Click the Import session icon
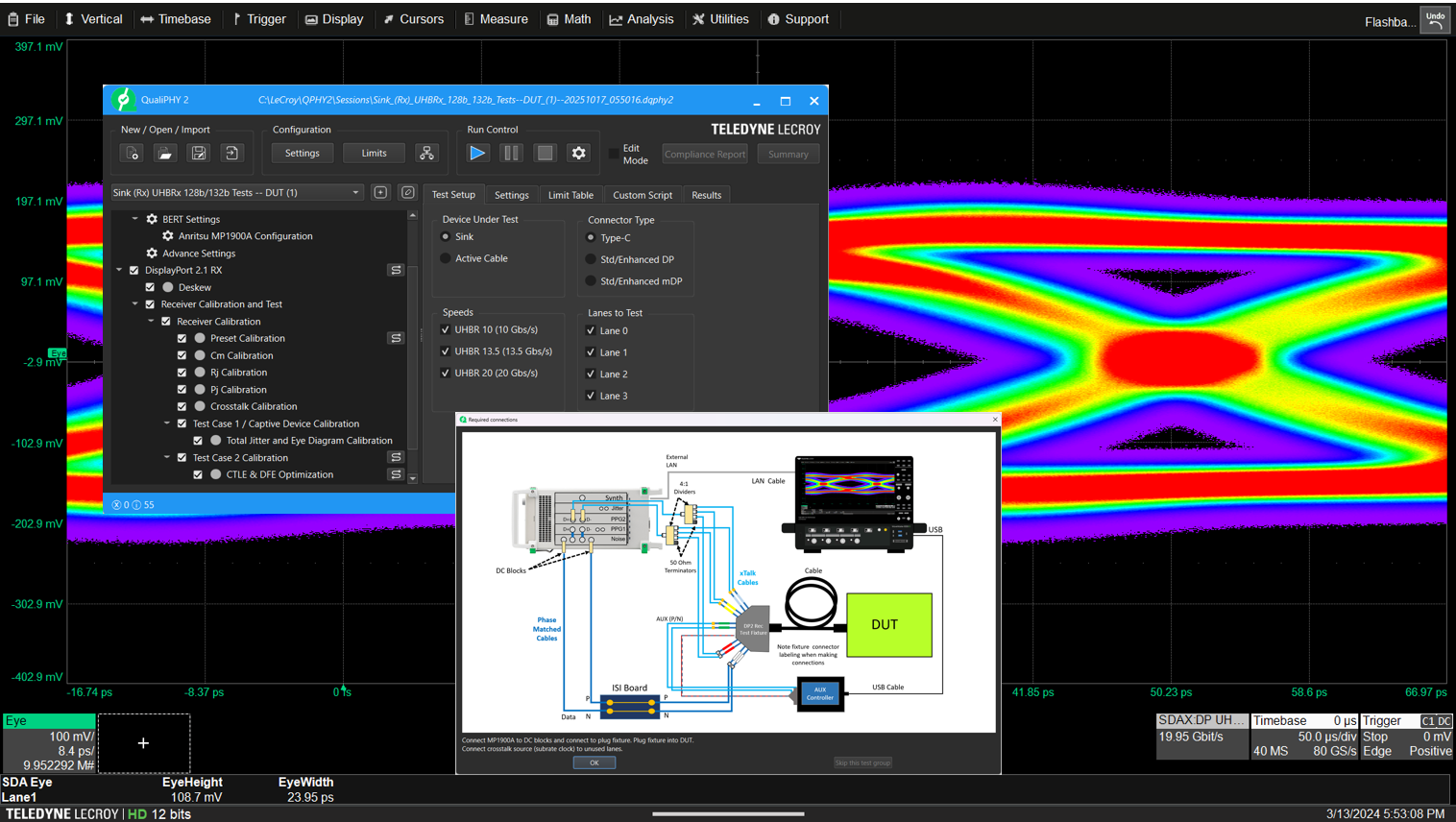The height and width of the screenshot is (822, 1456). tap(231, 154)
